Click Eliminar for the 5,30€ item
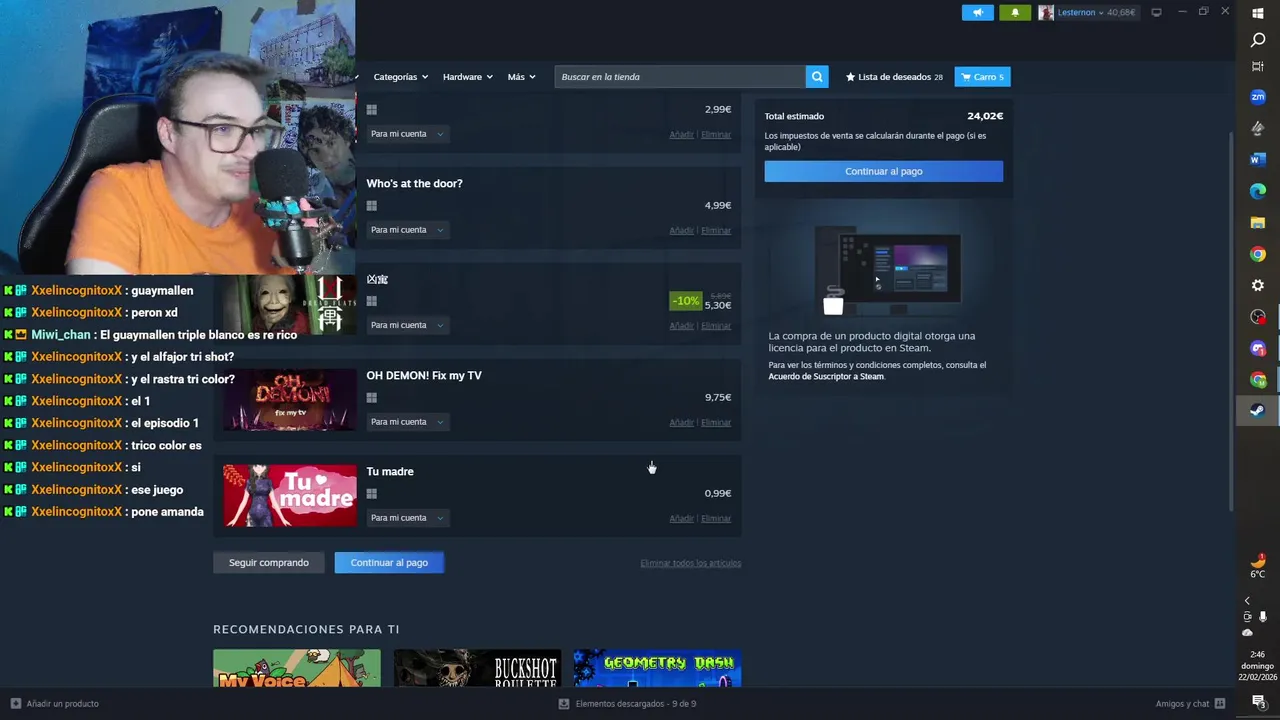The image size is (1280, 720). [x=716, y=326]
